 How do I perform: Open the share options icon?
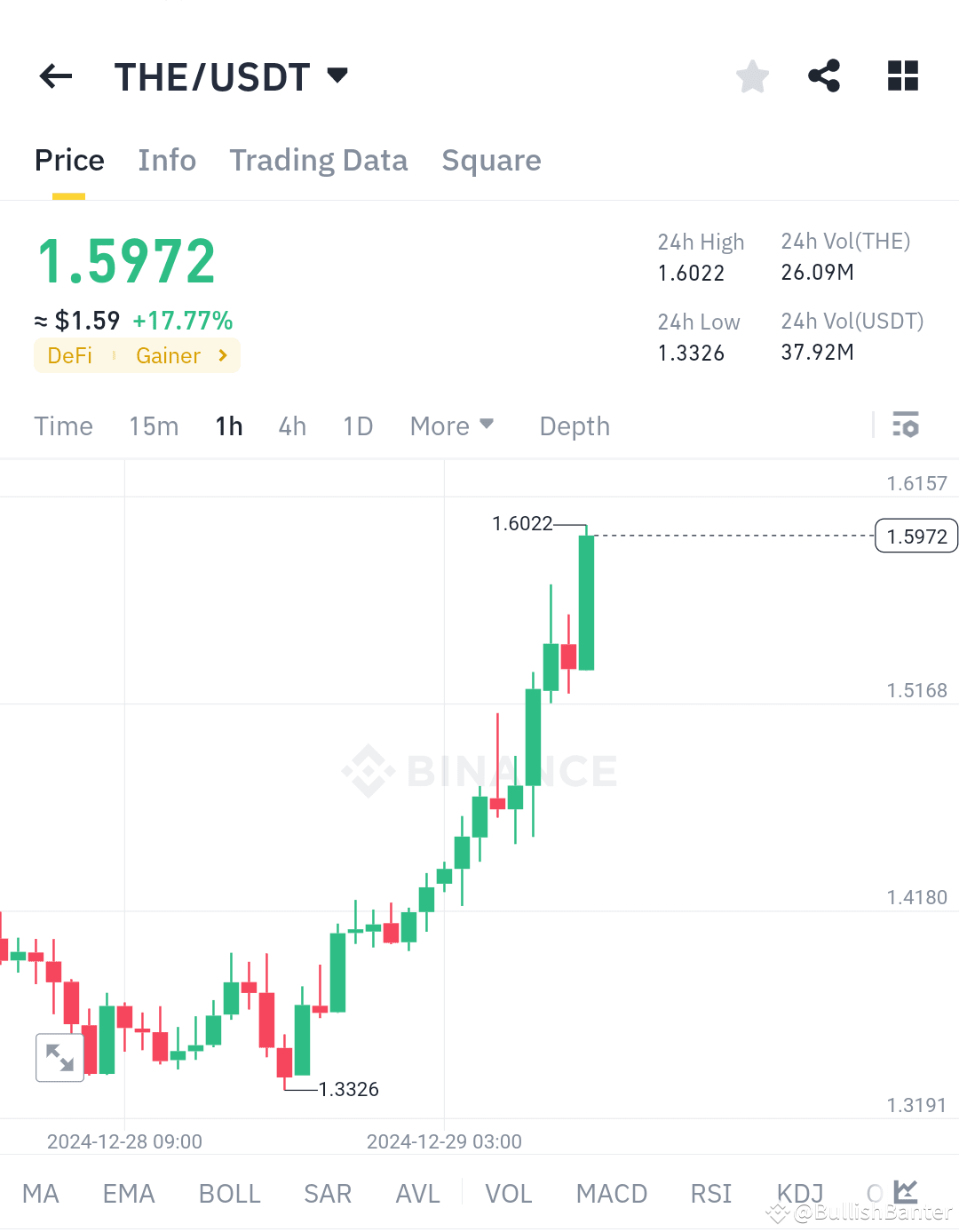[x=824, y=76]
